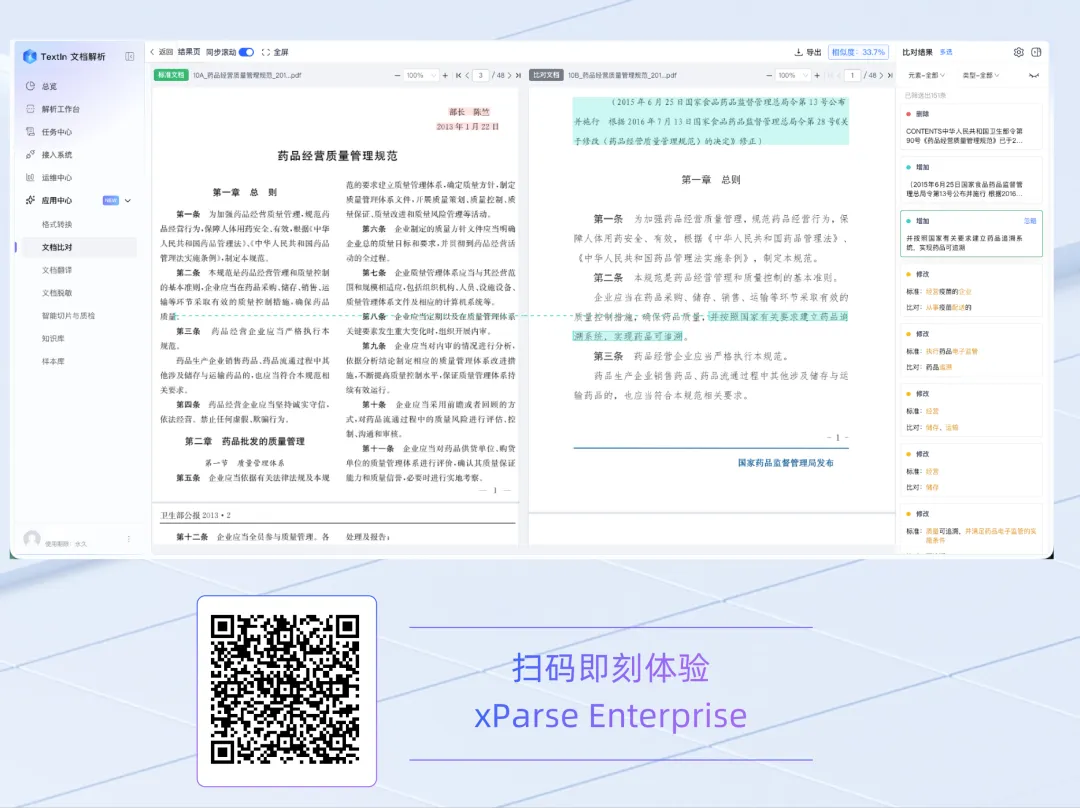Viewport: 1080px width, 808px height.
Task: Enter 全屏 fullscreen mode
Action: click(x=275, y=52)
